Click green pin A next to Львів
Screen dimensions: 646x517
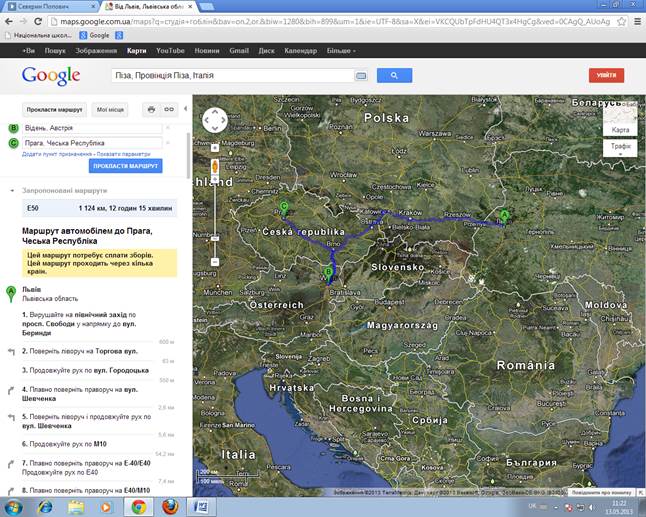pos(11,293)
